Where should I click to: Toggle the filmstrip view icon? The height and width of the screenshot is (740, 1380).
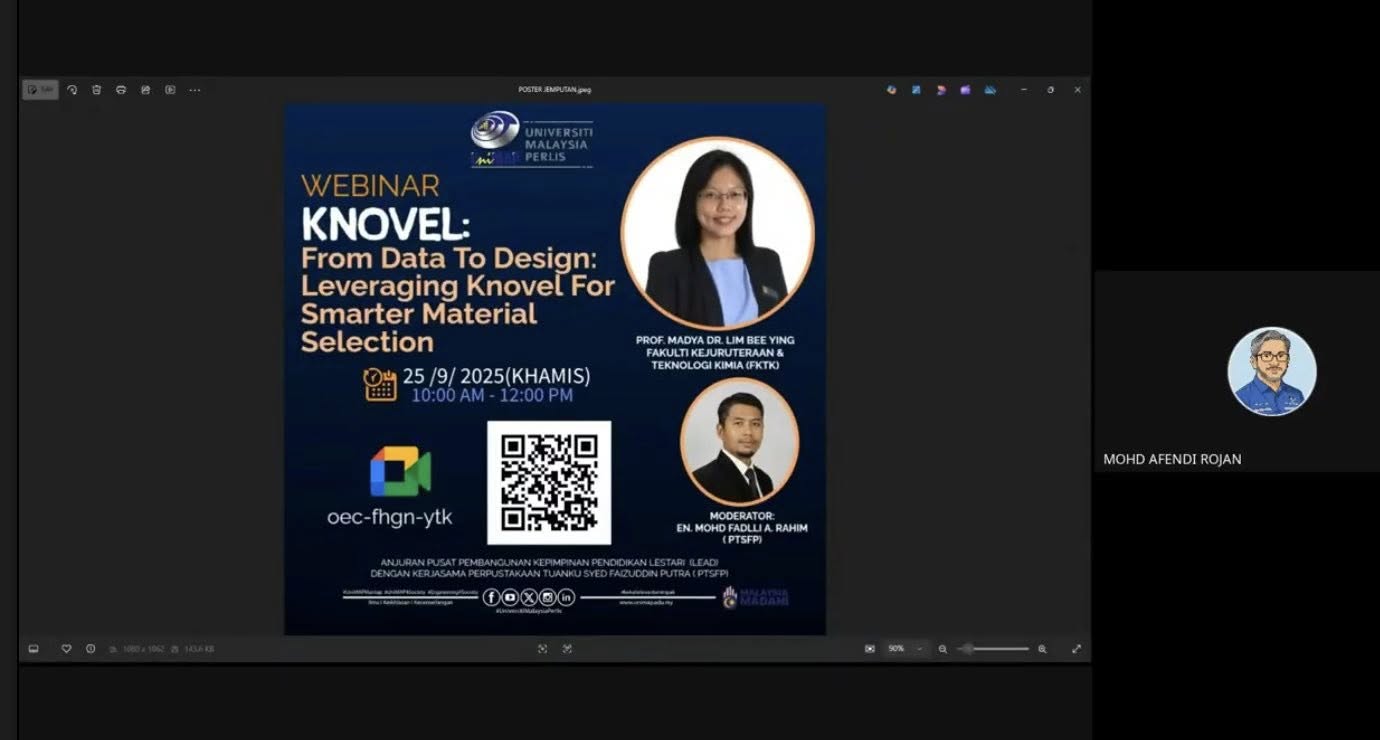[x=33, y=649]
